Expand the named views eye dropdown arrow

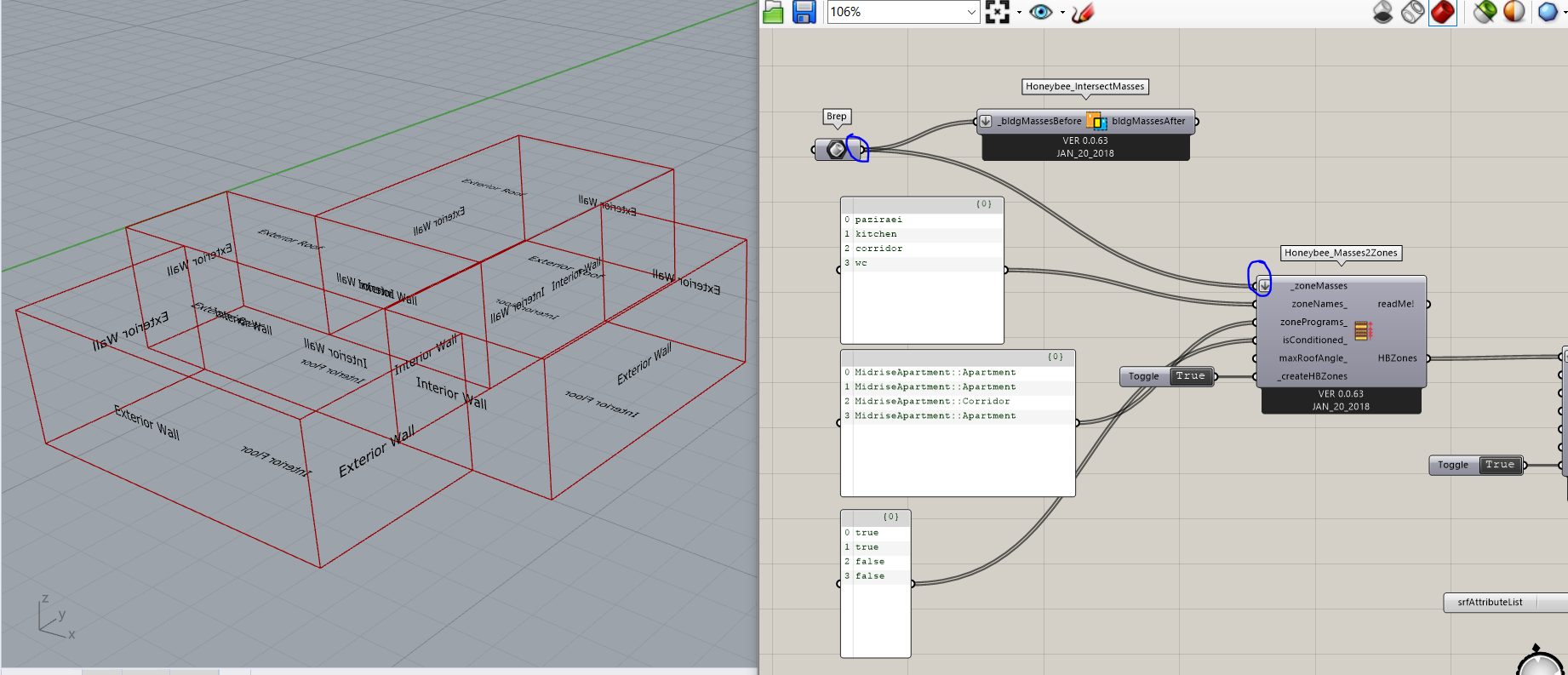coord(1062,12)
